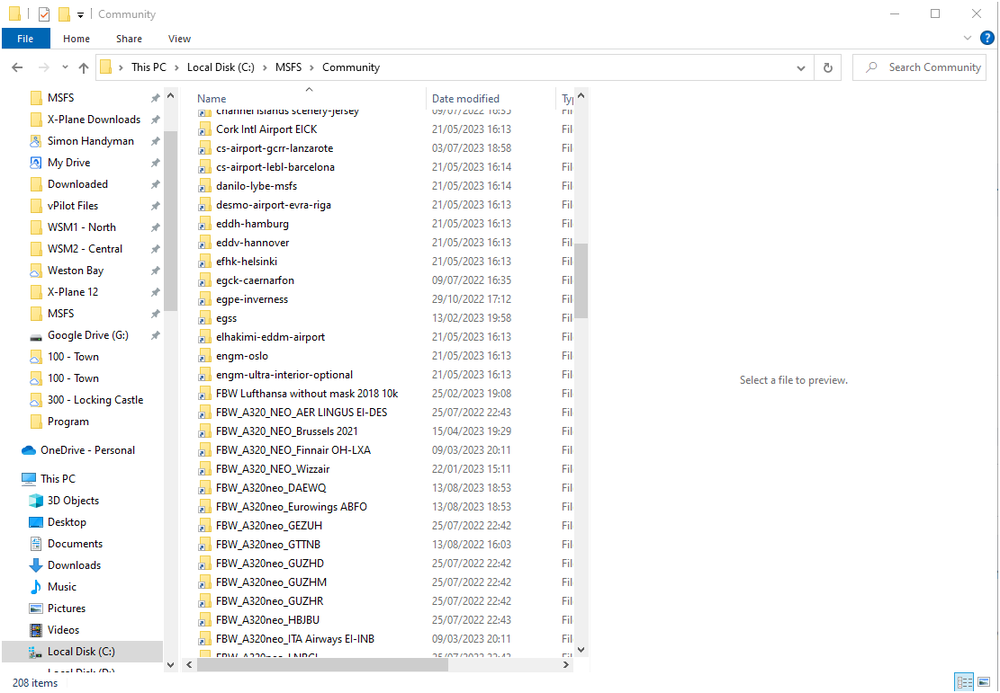This screenshot has height=693, width=1000.
Task: Open the File menu
Action: (x=25, y=38)
